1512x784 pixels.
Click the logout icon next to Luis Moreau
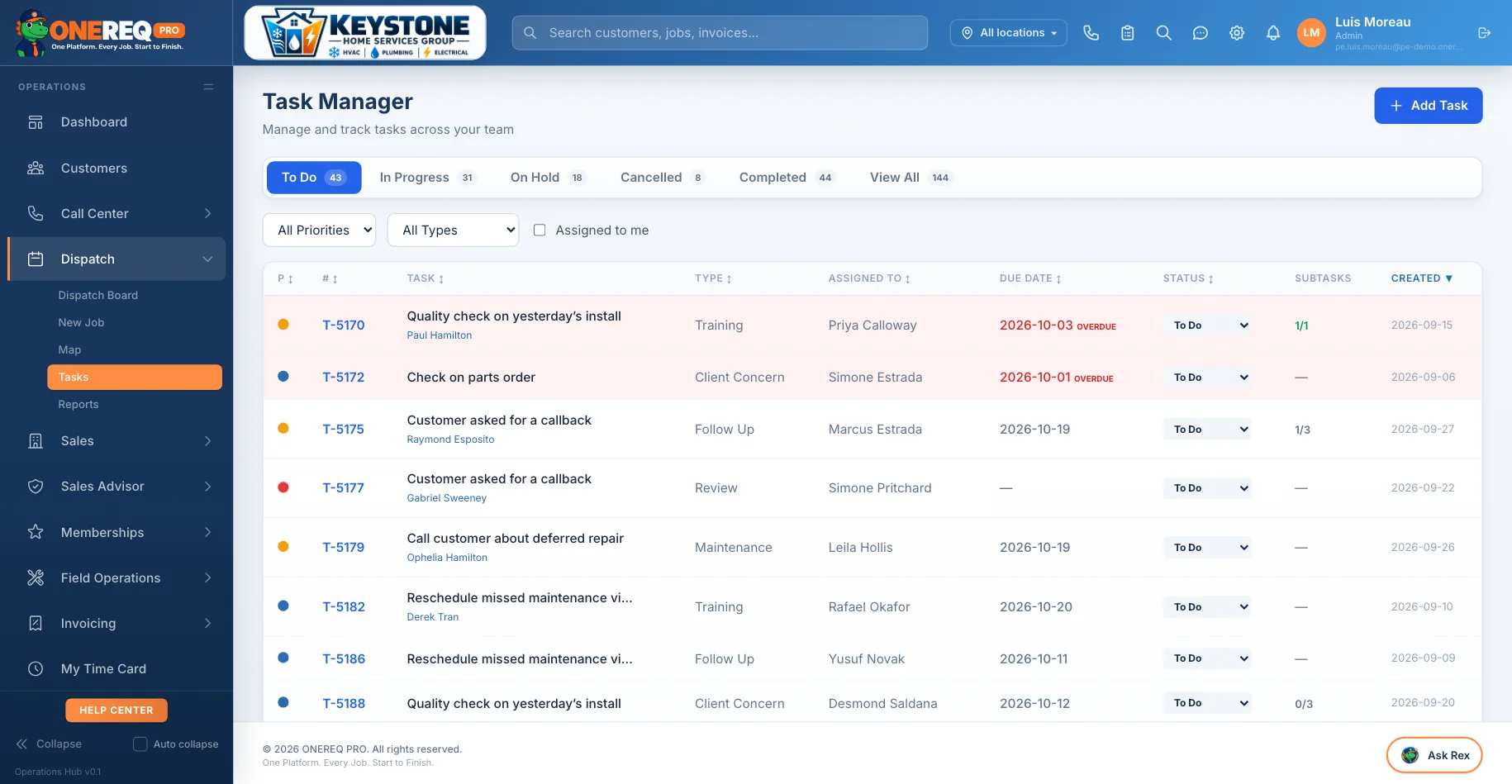pos(1484,33)
